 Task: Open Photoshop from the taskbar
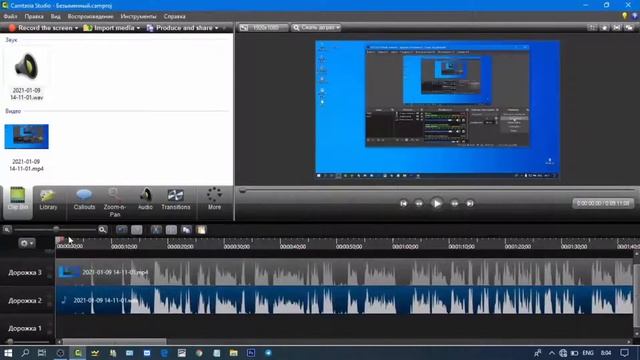251,353
